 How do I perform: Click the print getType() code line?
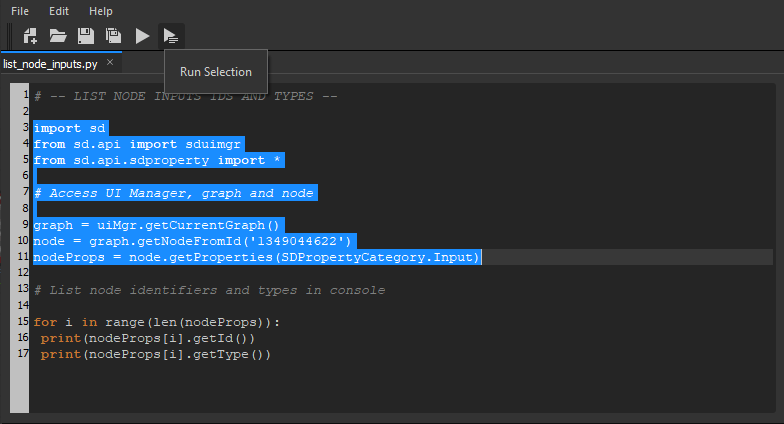click(x=156, y=354)
